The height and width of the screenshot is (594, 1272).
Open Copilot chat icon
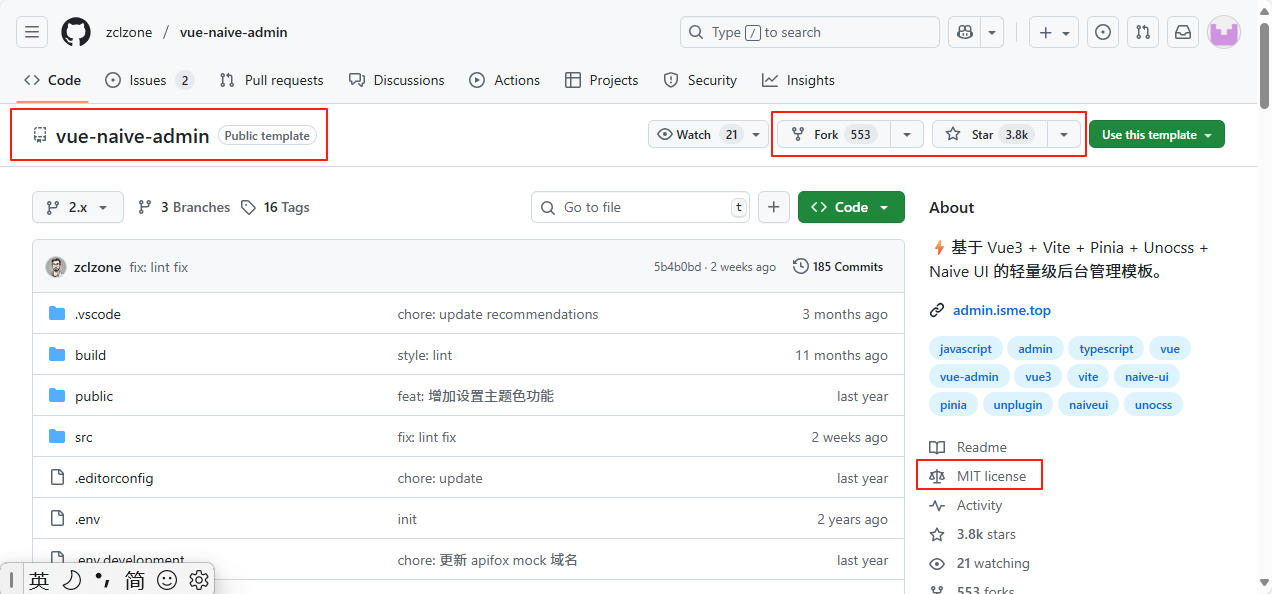(965, 32)
